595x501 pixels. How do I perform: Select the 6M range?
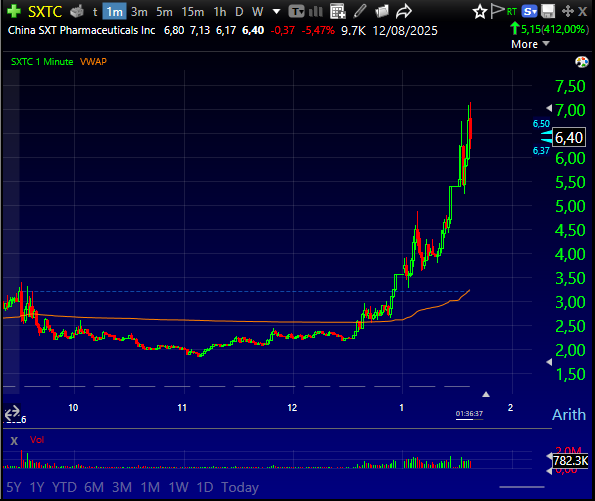[94, 487]
